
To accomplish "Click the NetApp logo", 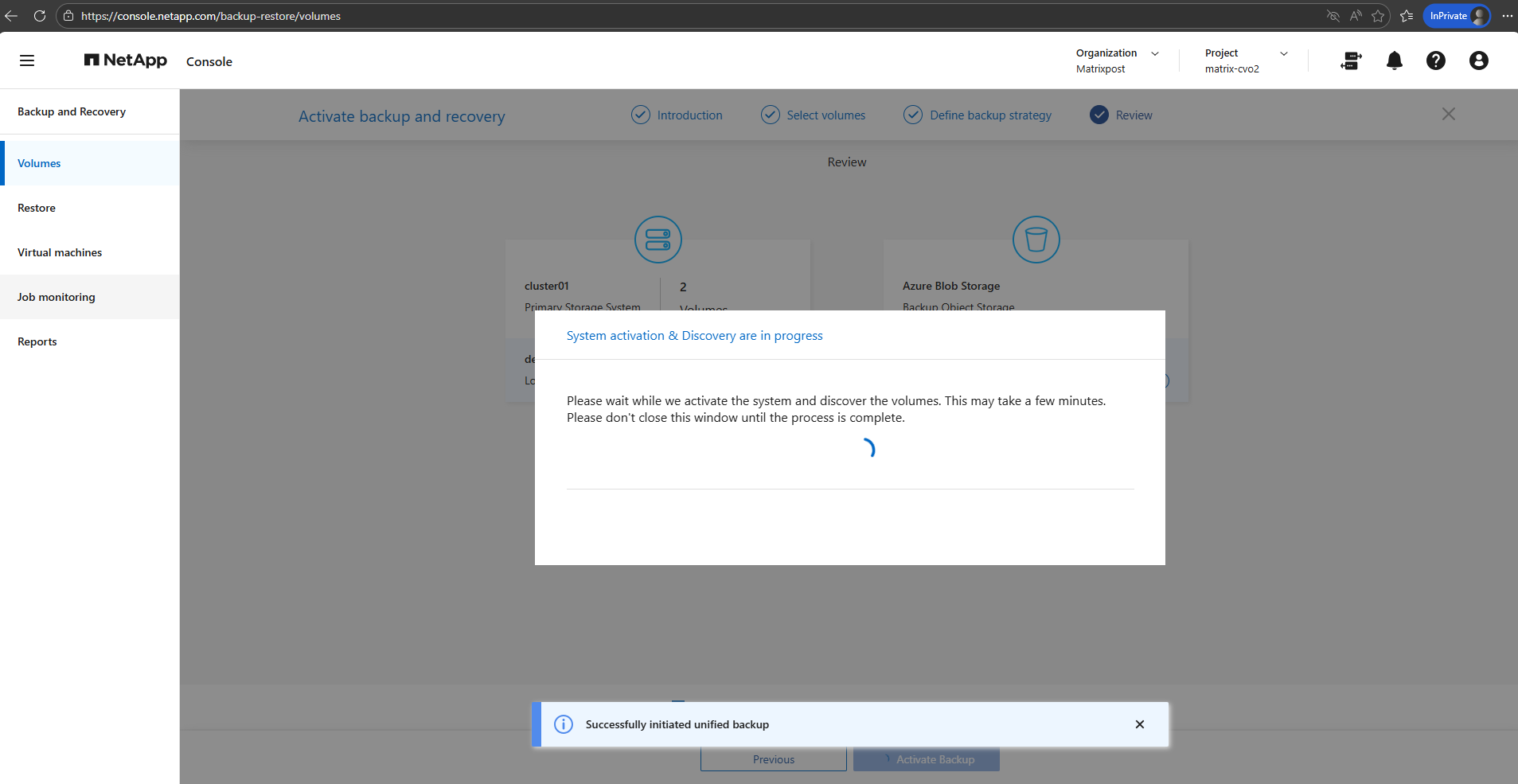I will 126,60.
